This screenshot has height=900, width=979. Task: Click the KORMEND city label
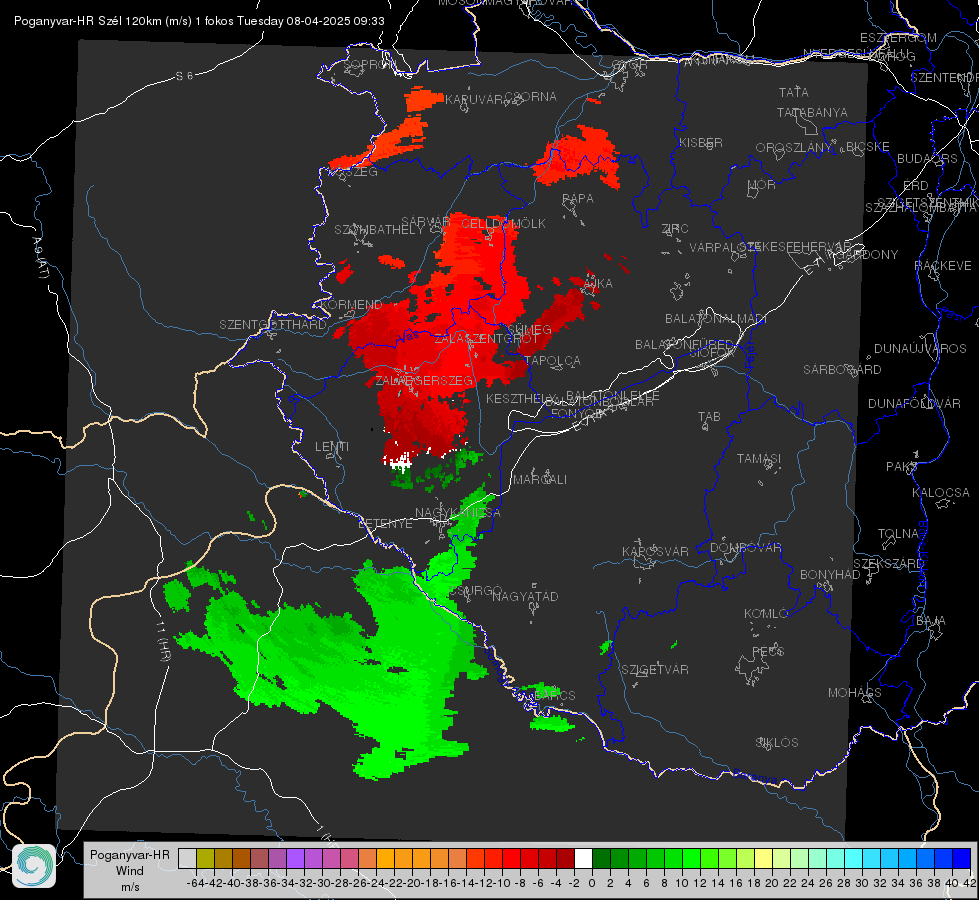coord(350,305)
